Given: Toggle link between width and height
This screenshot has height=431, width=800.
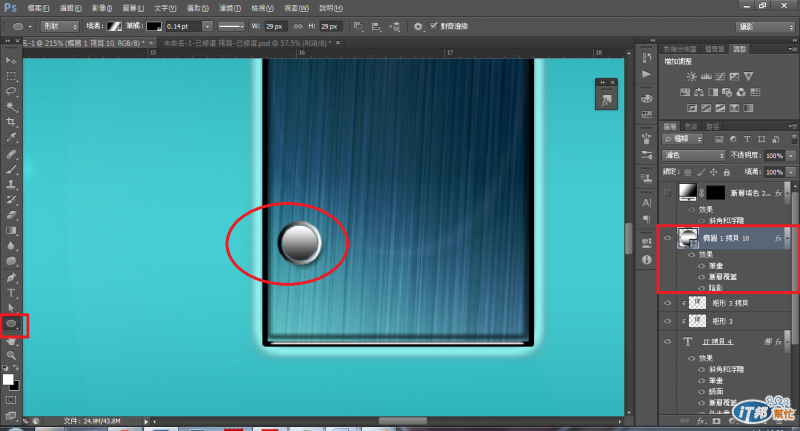Looking at the screenshot, I should (x=297, y=26).
